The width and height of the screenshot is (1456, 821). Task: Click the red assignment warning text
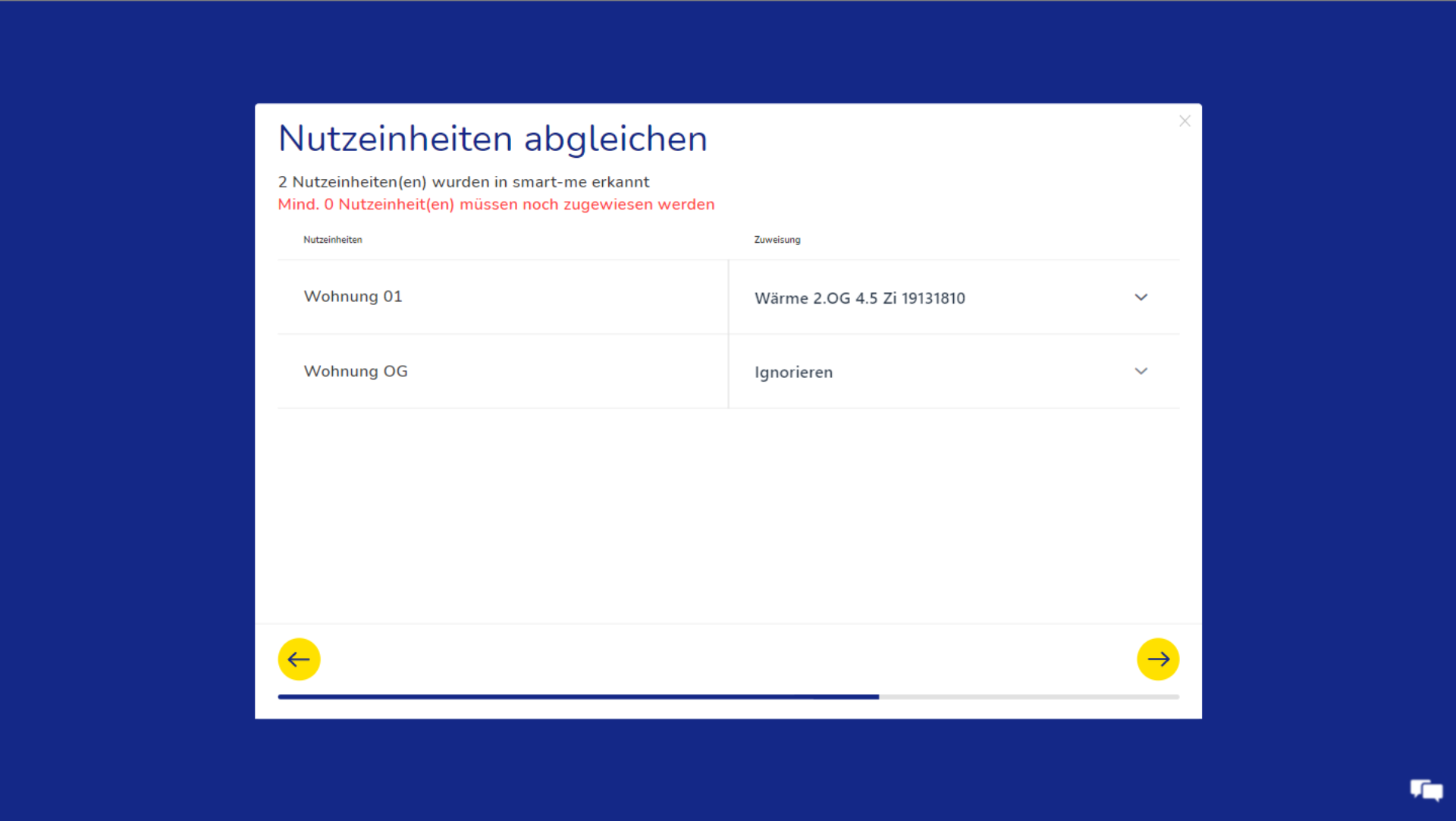click(x=496, y=204)
